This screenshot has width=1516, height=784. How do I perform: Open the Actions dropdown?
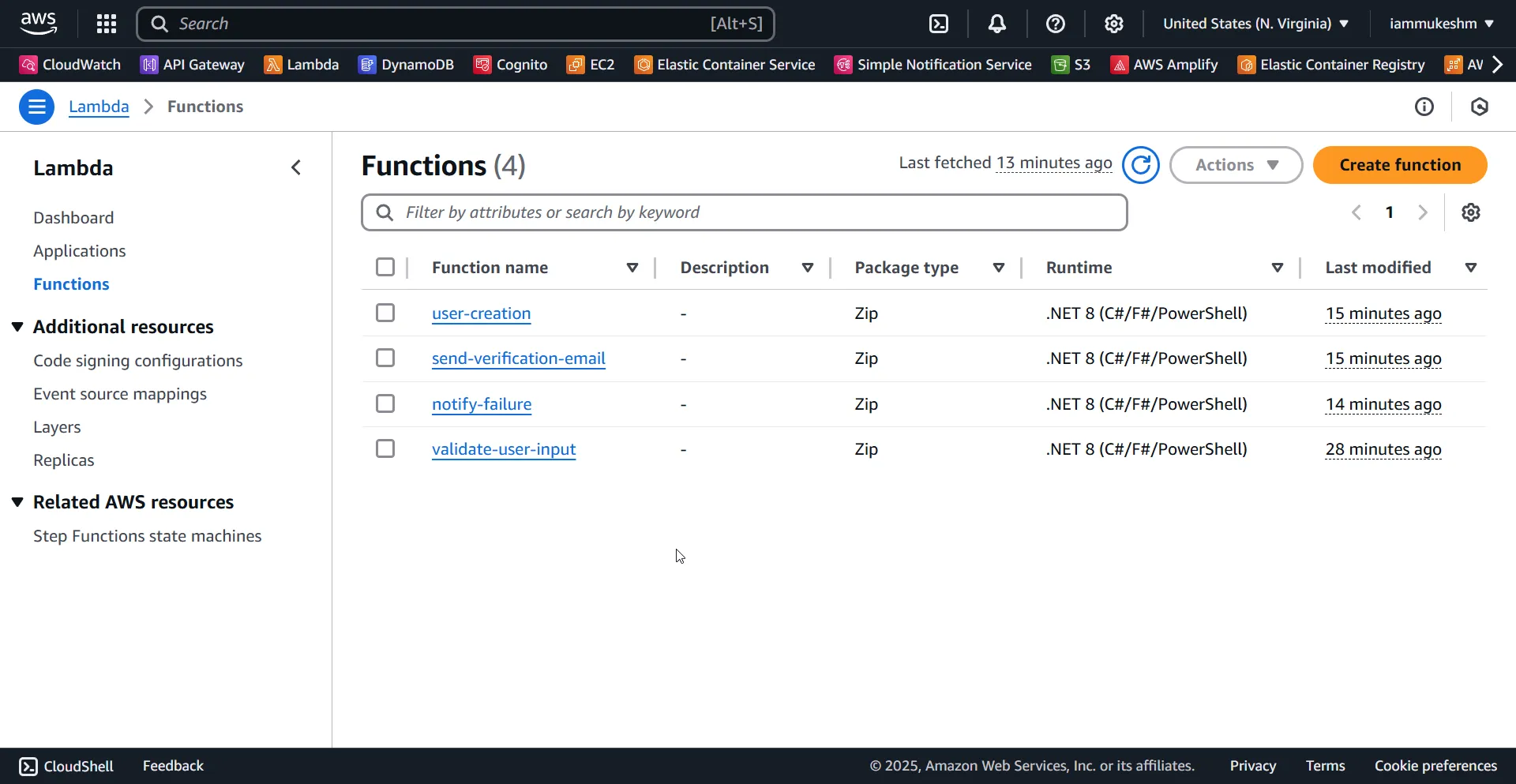tap(1236, 165)
